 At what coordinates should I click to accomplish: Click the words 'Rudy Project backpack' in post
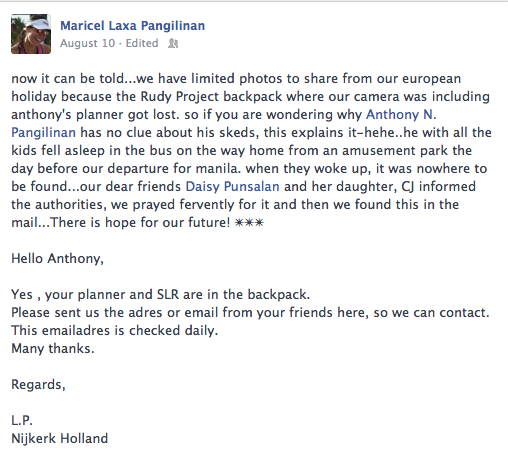pos(211,97)
